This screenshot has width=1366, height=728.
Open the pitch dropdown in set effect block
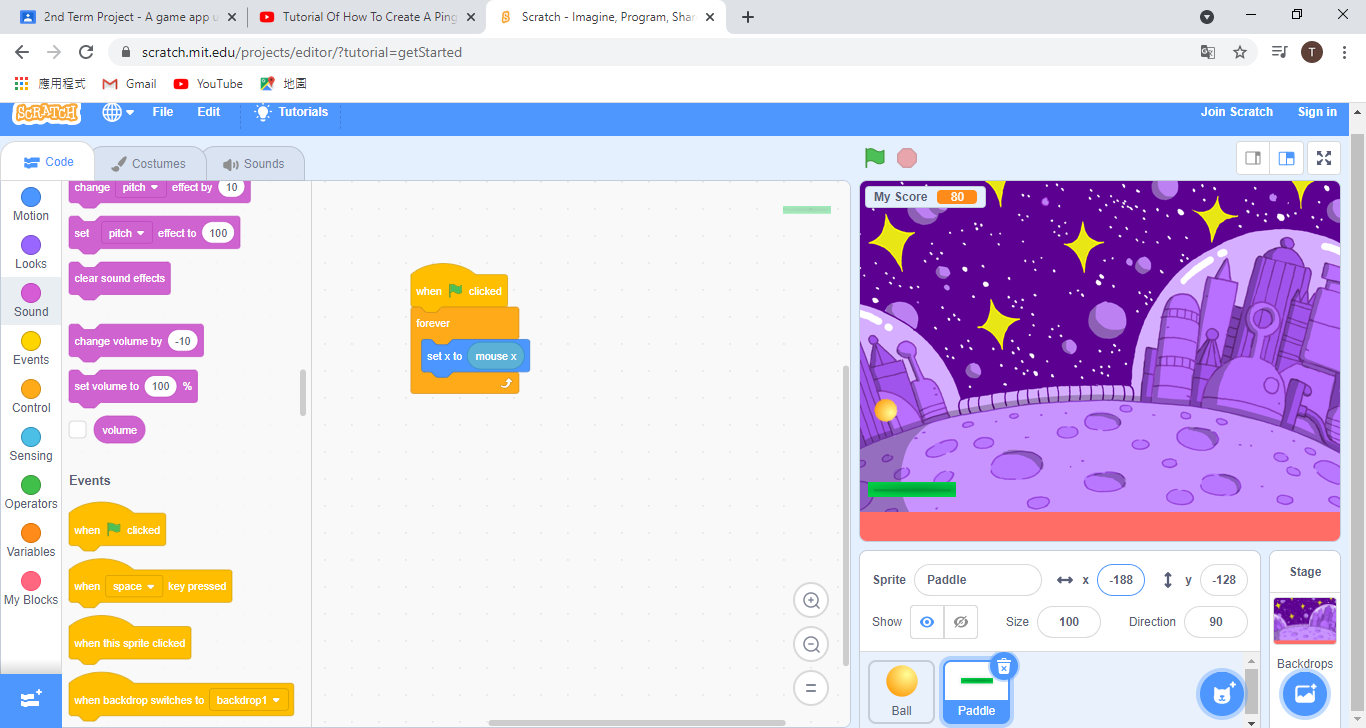[126, 233]
